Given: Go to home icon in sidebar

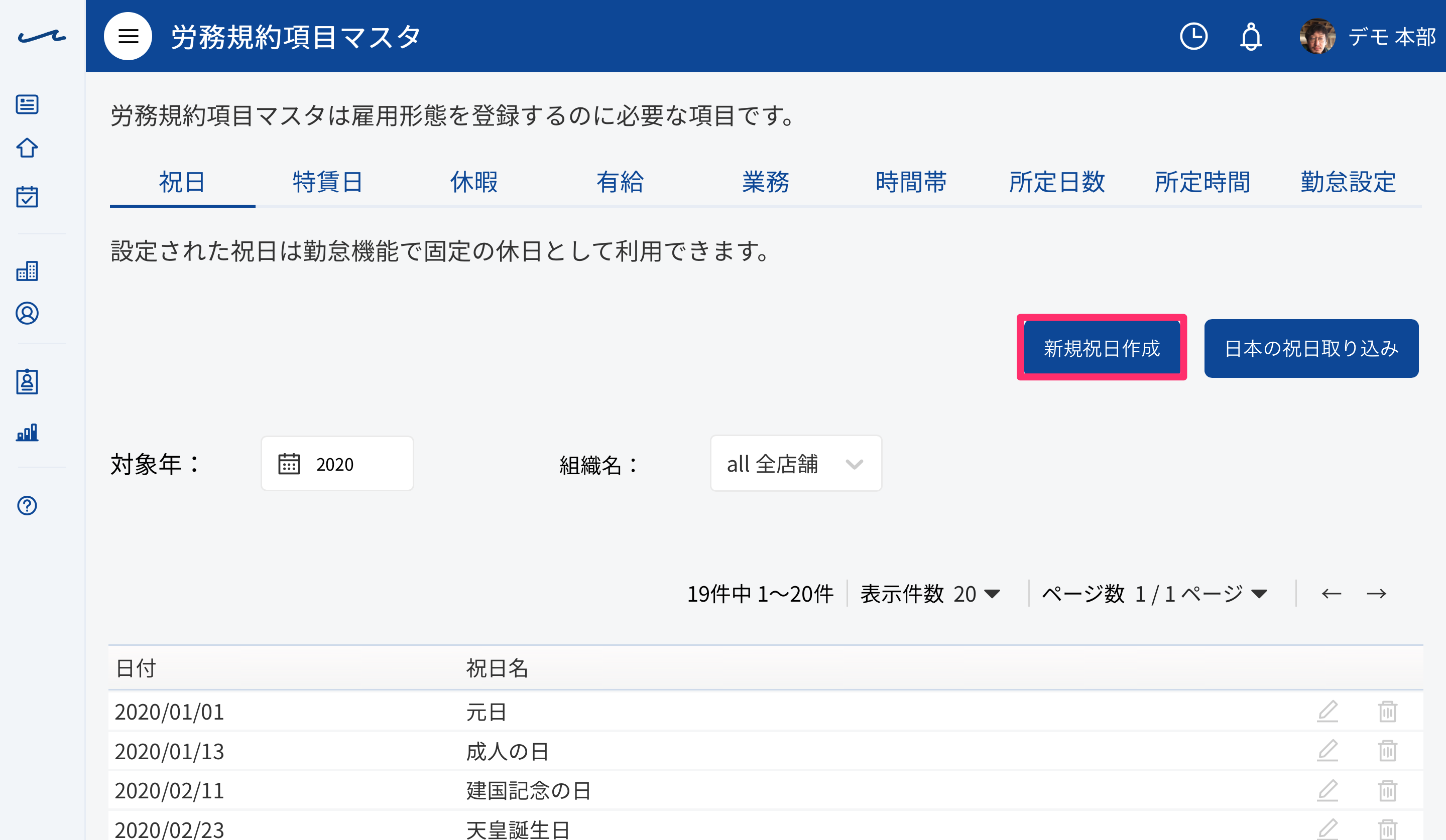Looking at the screenshot, I should coord(27,148).
